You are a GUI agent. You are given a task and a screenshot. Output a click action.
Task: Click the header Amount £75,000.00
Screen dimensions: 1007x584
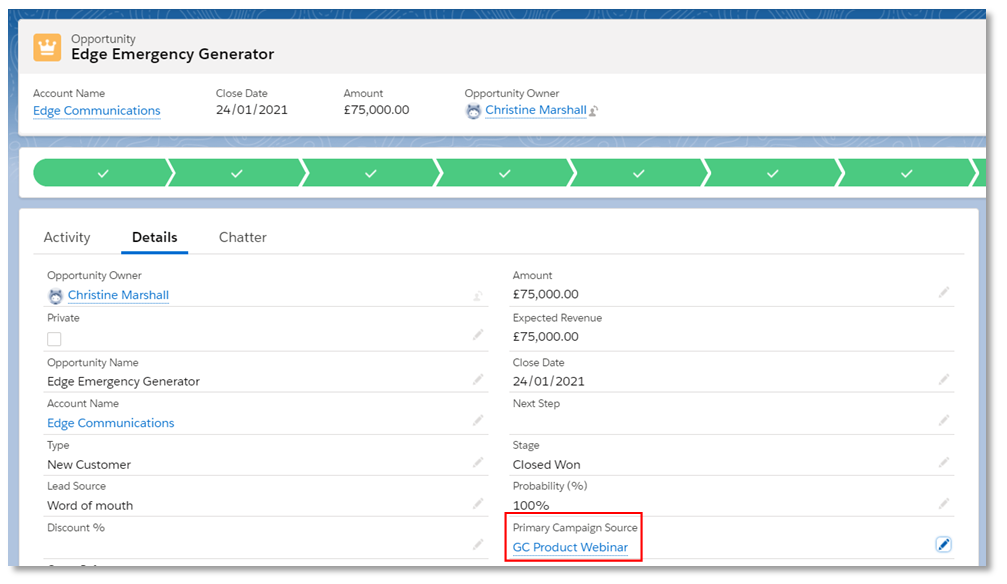coord(376,110)
